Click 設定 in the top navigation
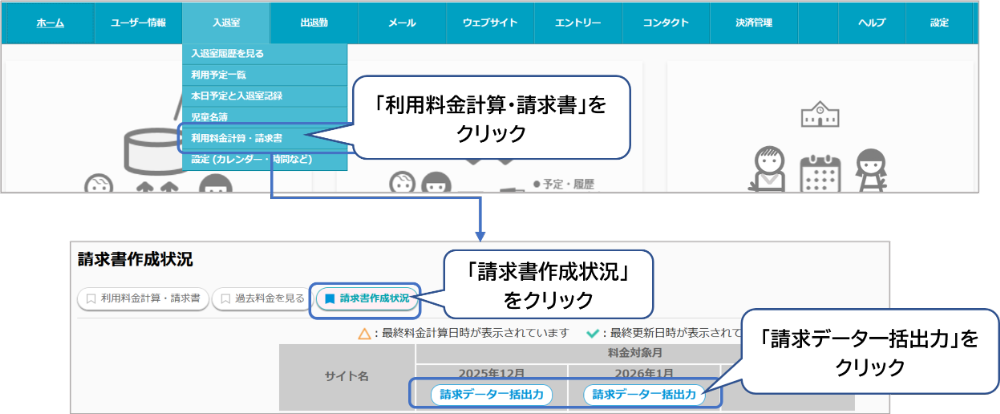The image size is (1000, 414). (938, 23)
